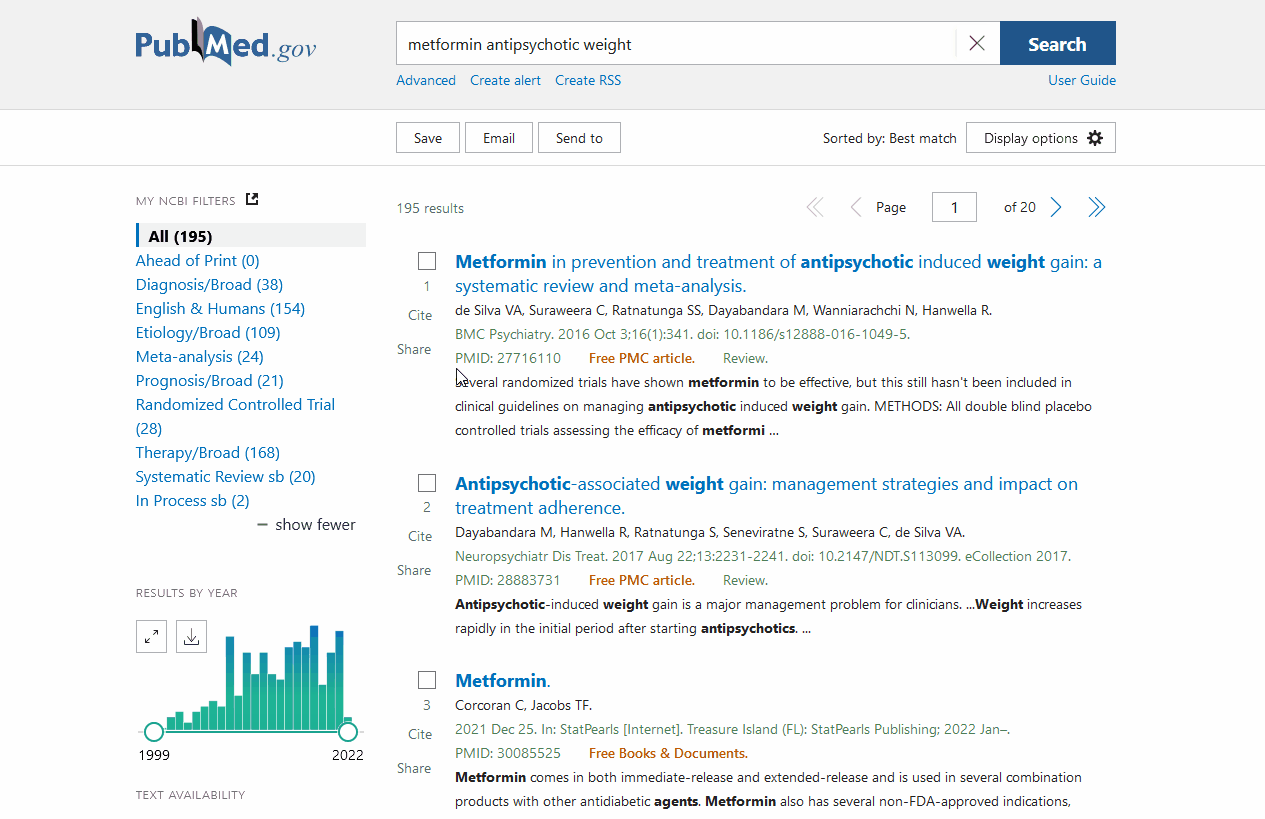Select checkbox for result 1
Screen dimensions: 1265x819
tap(427, 261)
